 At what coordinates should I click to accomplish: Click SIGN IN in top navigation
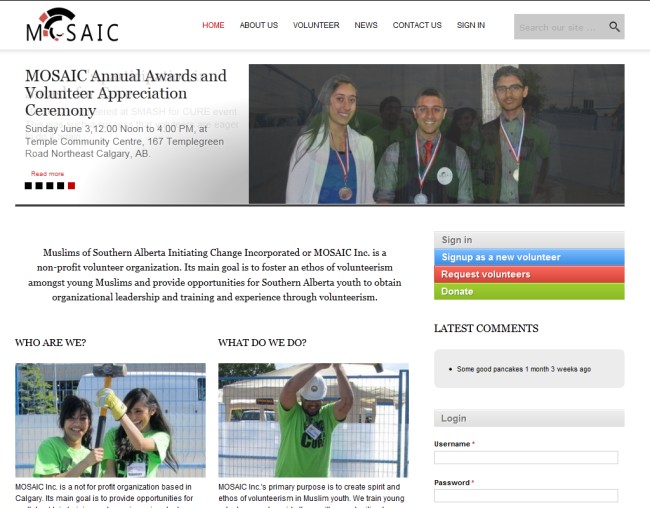(471, 25)
